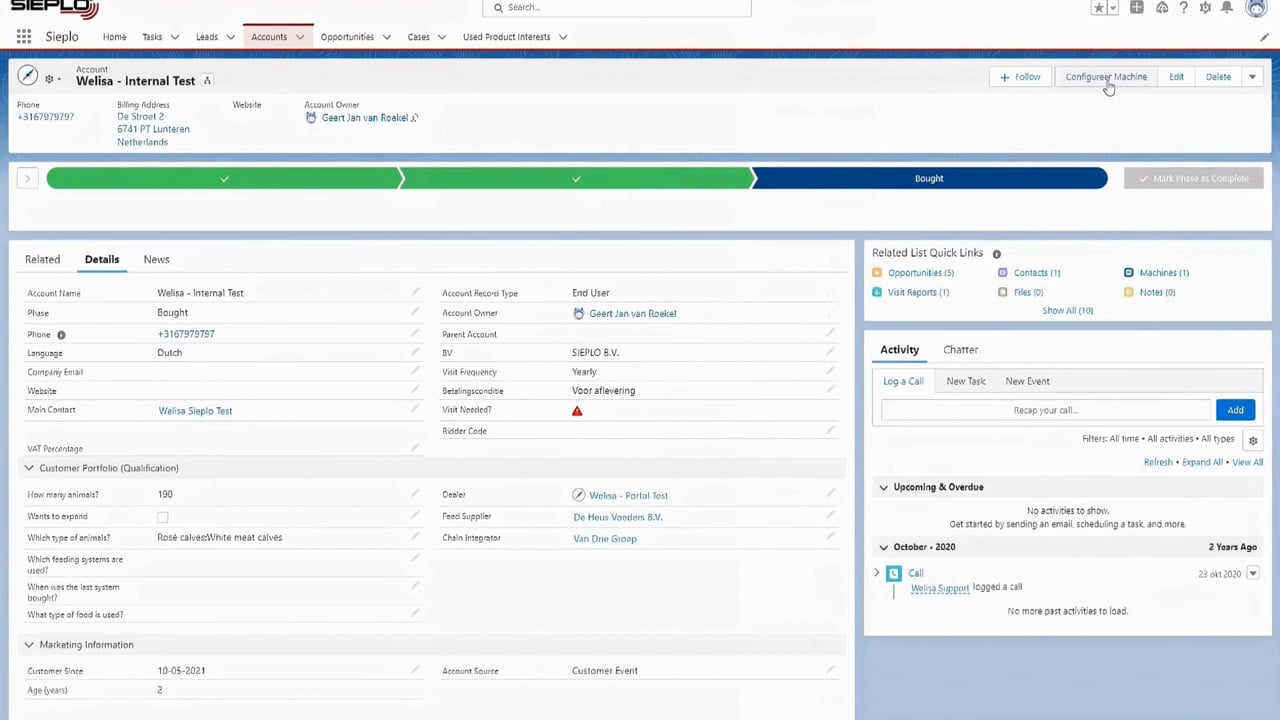
Task: Click the second completed green path stage
Action: pyautogui.click(x=577, y=178)
